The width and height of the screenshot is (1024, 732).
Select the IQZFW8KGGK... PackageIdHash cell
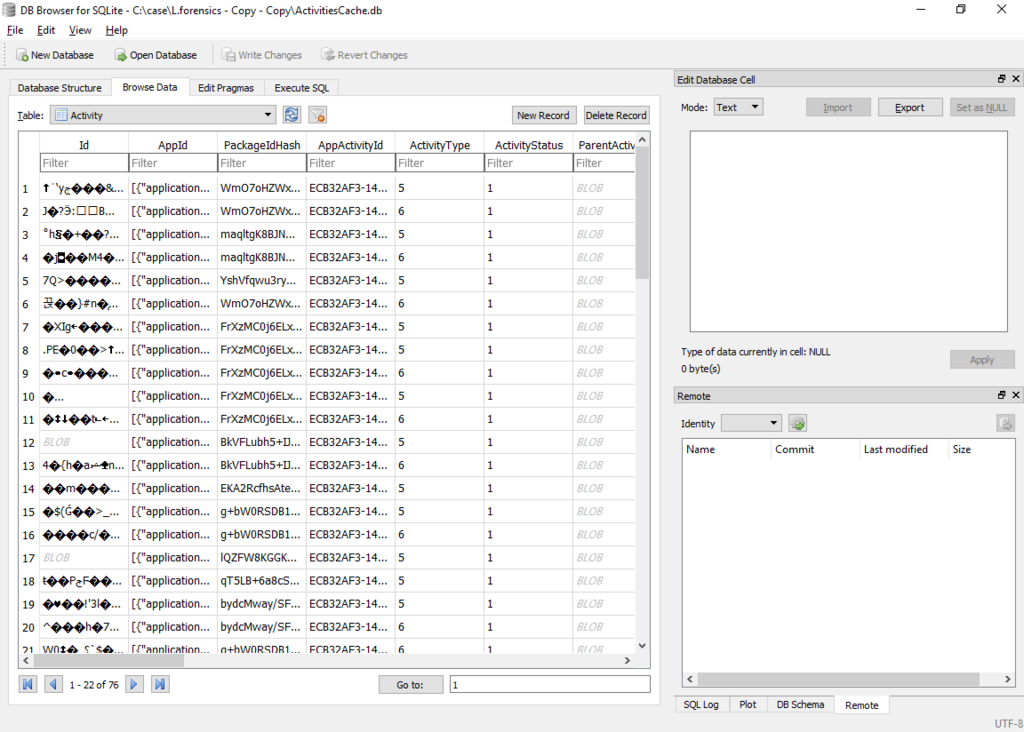tap(262, 558)
